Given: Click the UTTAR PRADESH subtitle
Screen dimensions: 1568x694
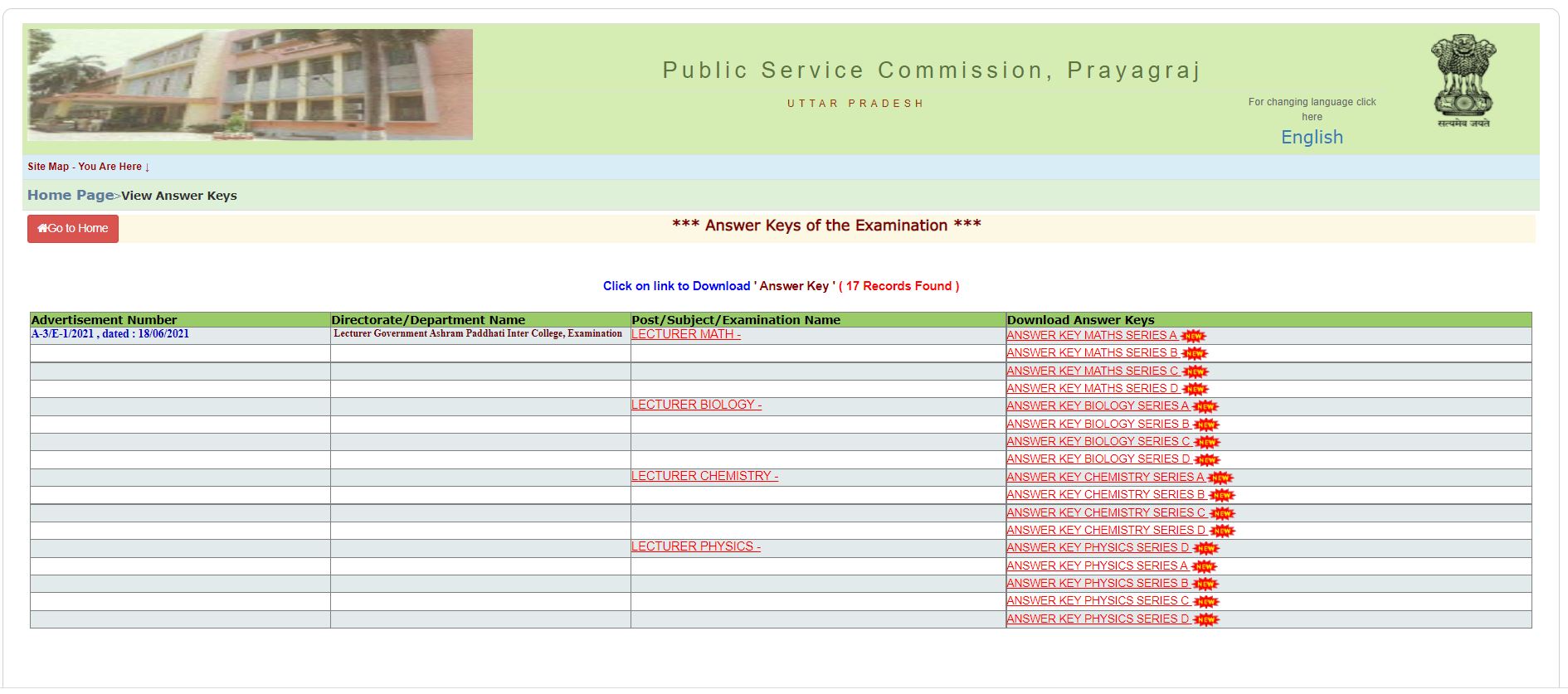Looking at the screenshot, I should 855,104.
